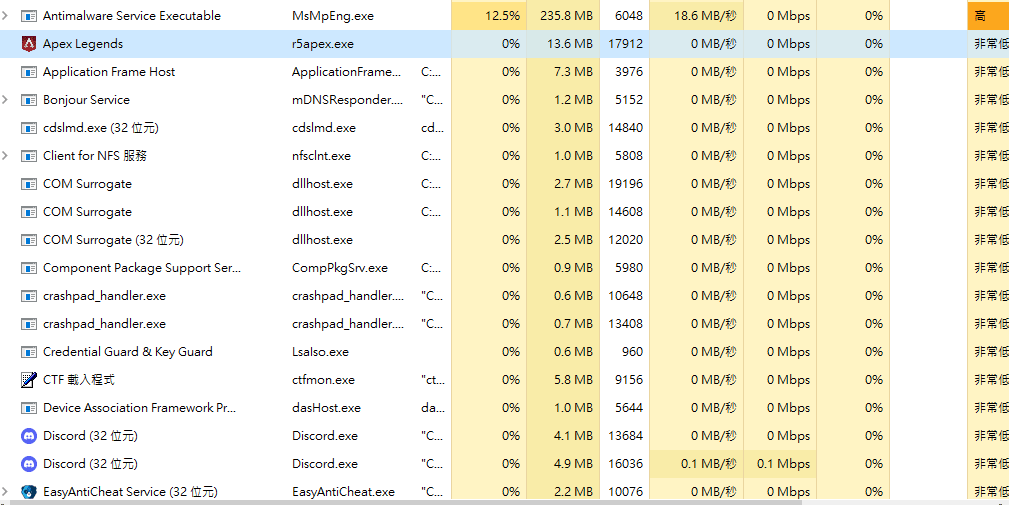Viewport: 1009px width, 505px height.
Task: Click PID 17912 cell
Action: pos(625,44)
